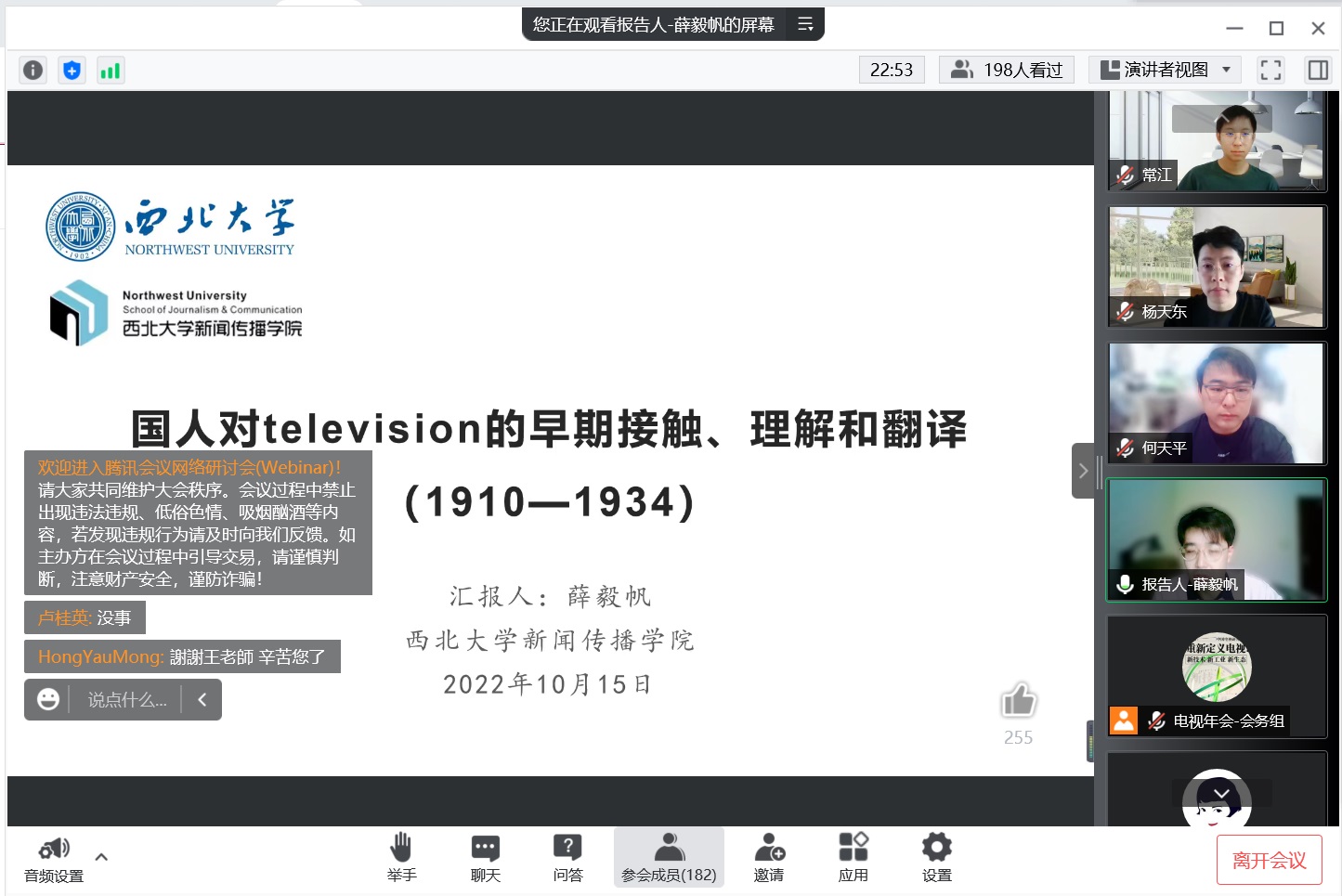
Task: Toggle the side panel layout icon
Action: tap(1317, 71)
